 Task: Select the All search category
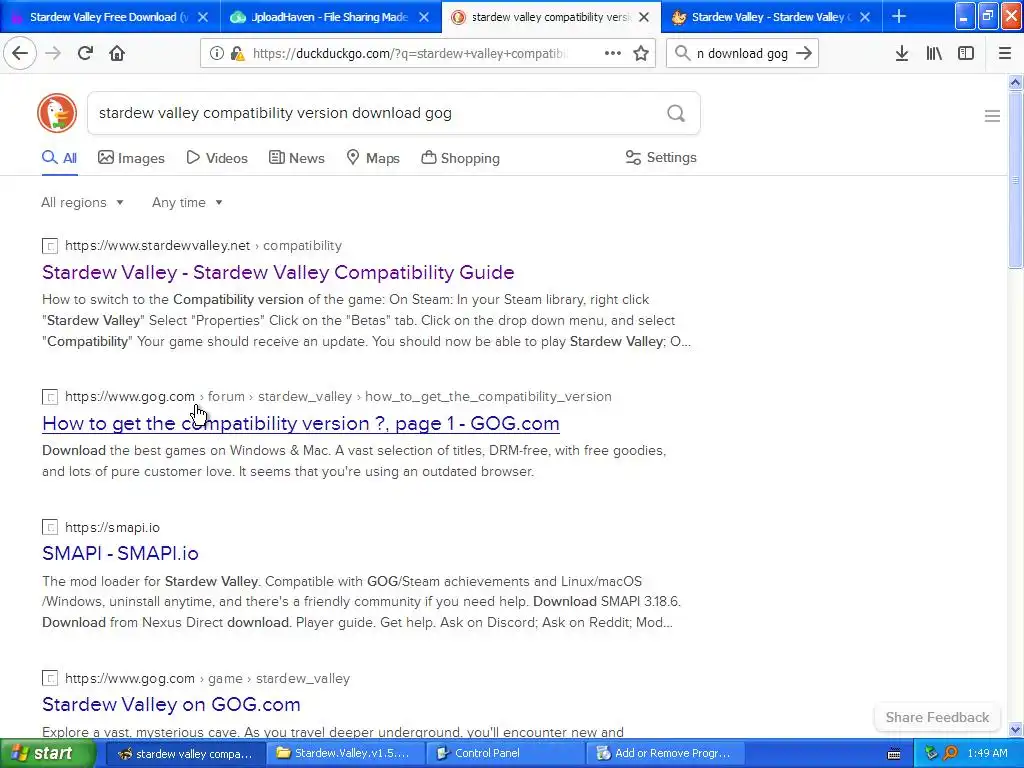[59, 158]
